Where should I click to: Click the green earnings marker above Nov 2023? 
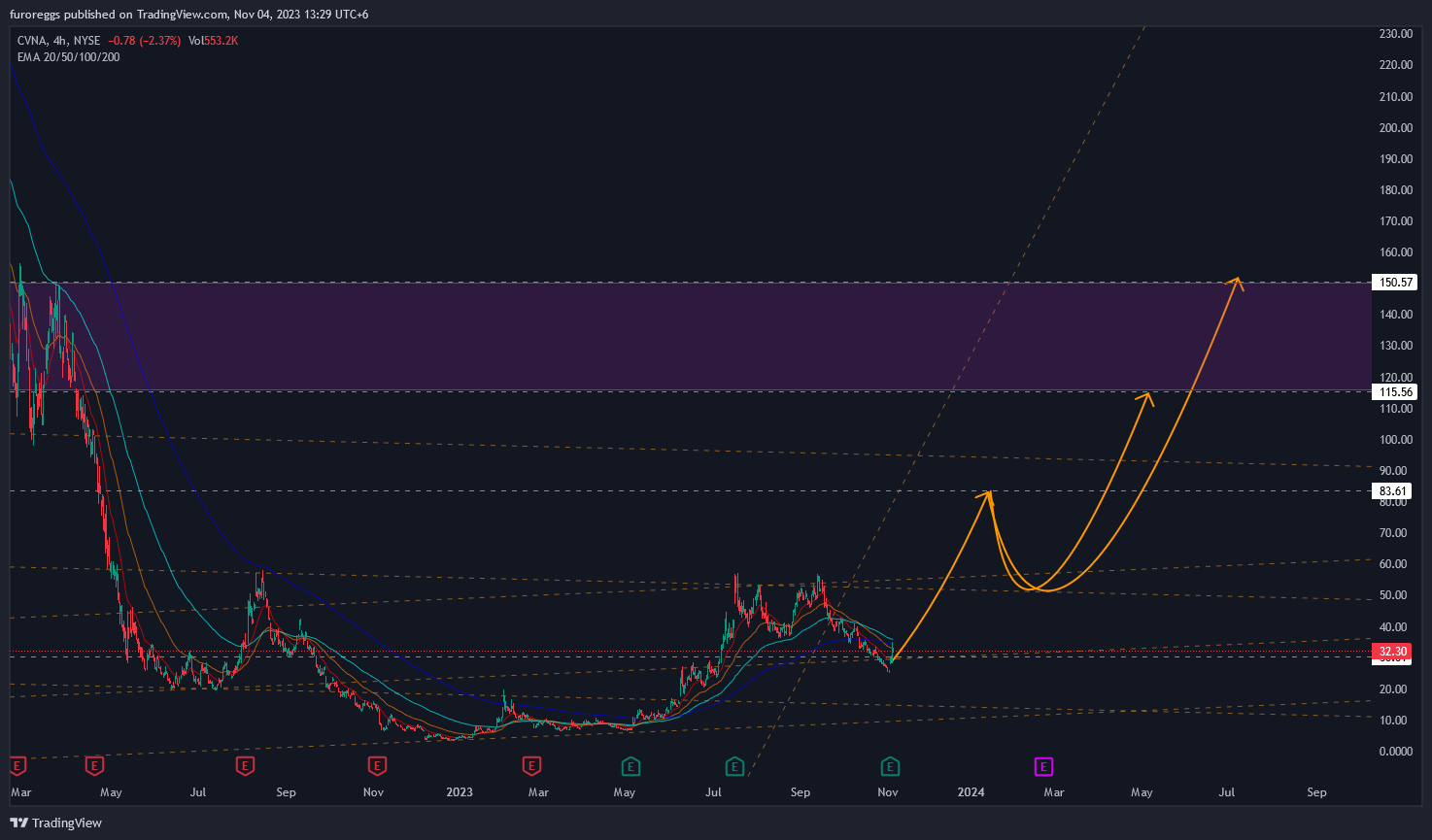[890, 767]
